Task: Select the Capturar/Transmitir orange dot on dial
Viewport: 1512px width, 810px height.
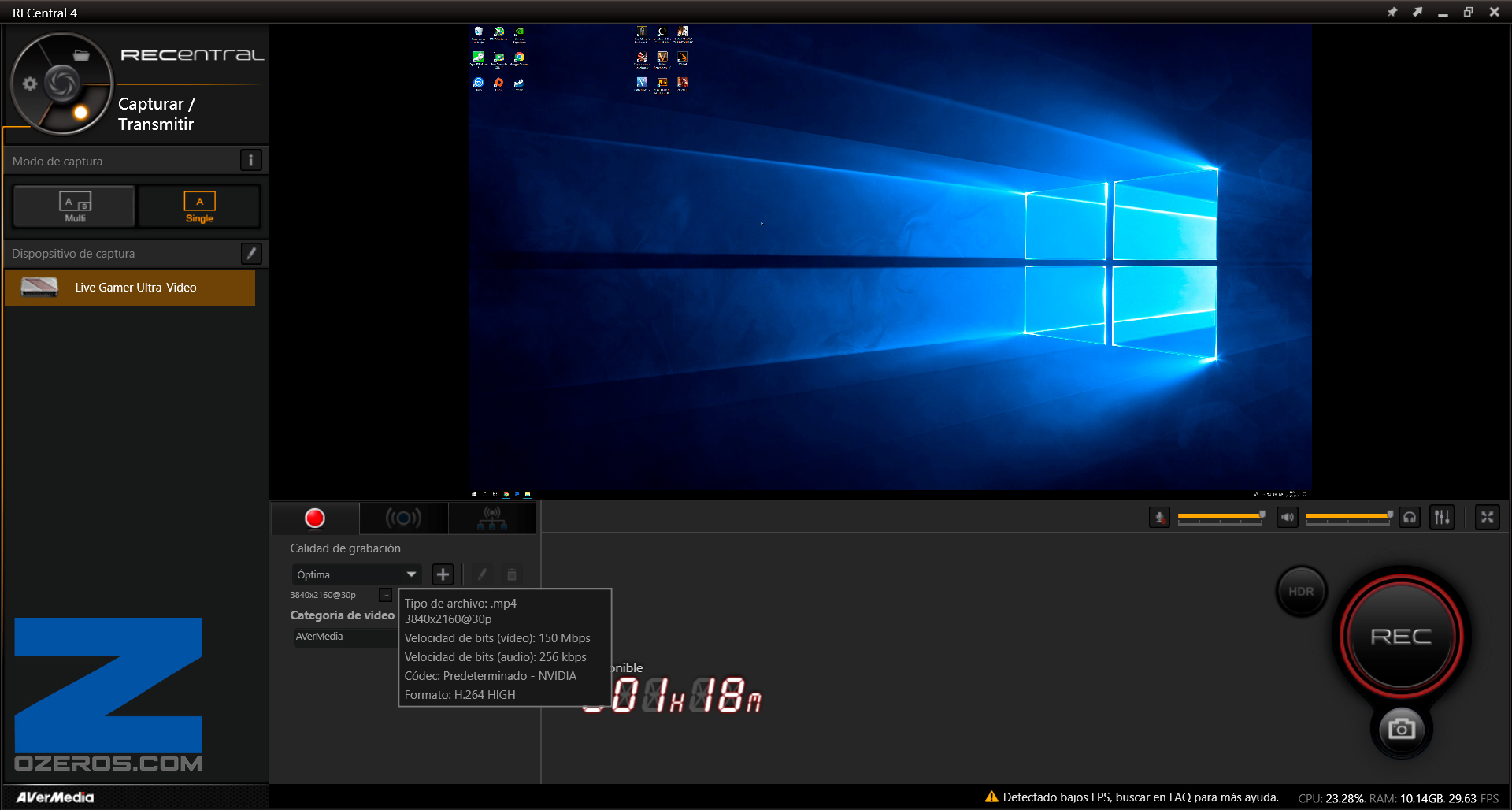Action: click(80, 113)
